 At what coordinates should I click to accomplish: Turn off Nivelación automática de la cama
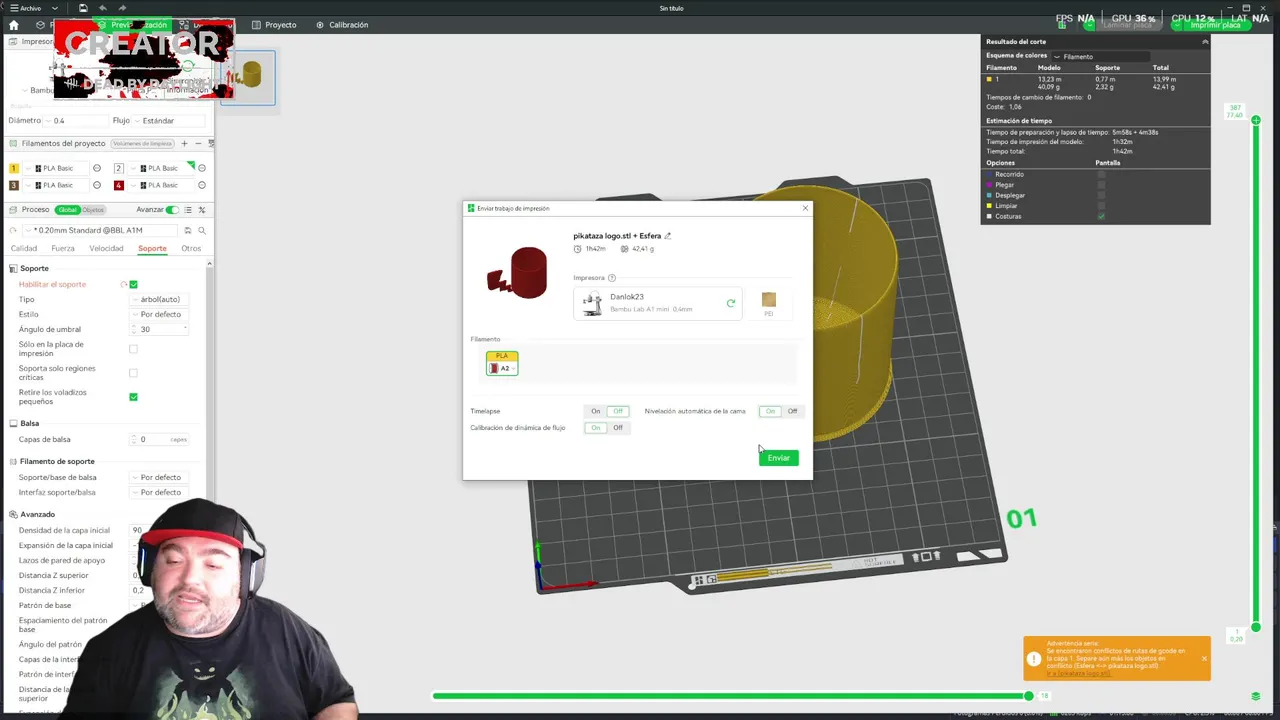[792, 411]
